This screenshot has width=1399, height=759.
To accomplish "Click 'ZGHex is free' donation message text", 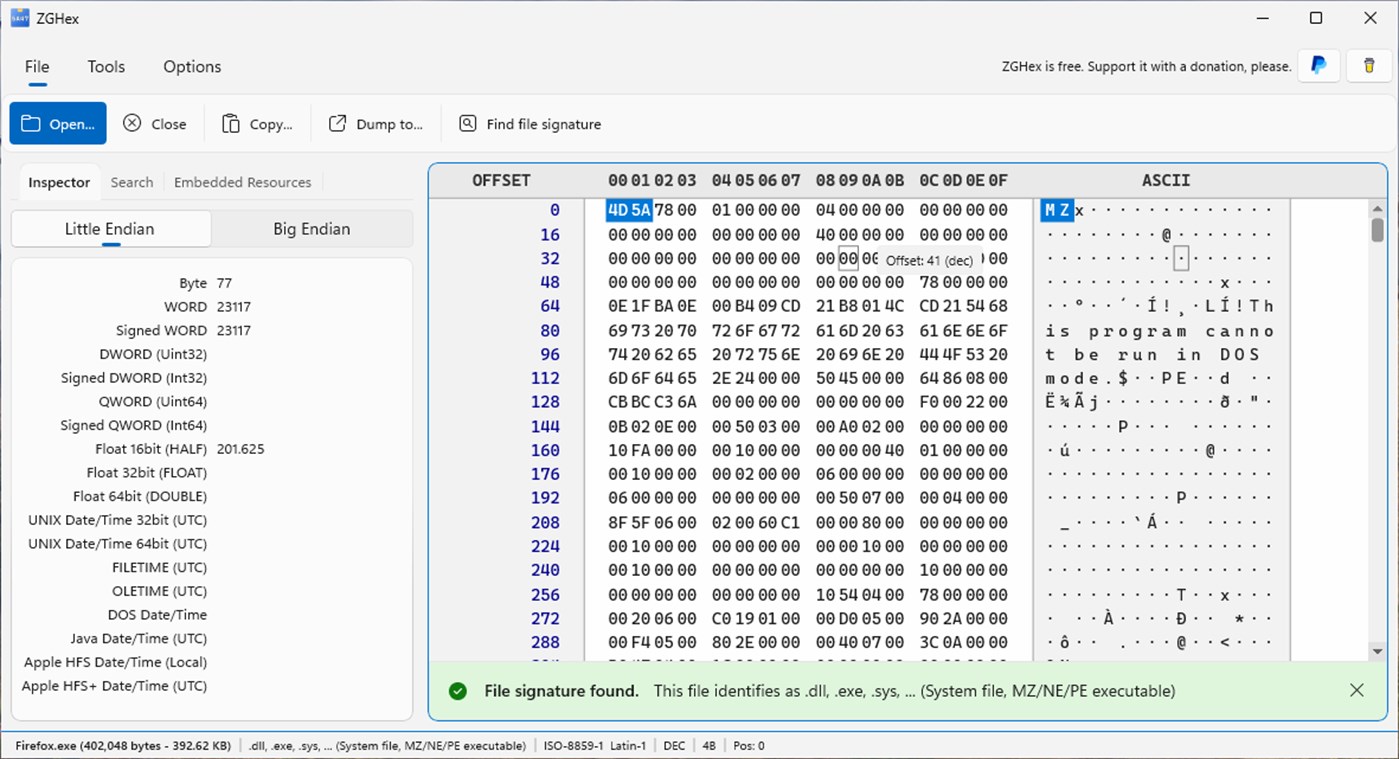I will [x=1146, y=66].
